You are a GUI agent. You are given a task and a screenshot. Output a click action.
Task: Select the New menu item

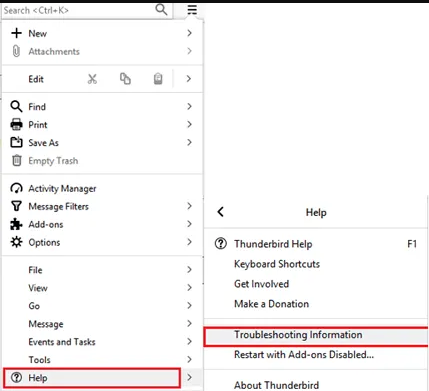[x=102, y=33]
